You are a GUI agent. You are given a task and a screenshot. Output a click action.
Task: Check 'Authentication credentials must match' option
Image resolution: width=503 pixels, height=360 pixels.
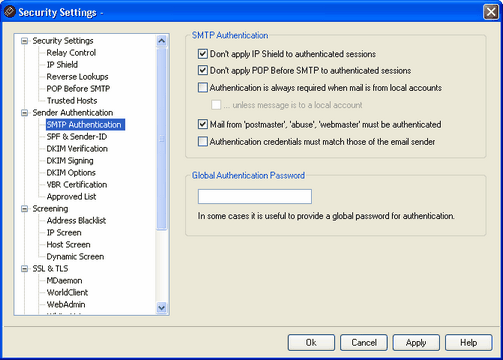click(x=203, y=142)
